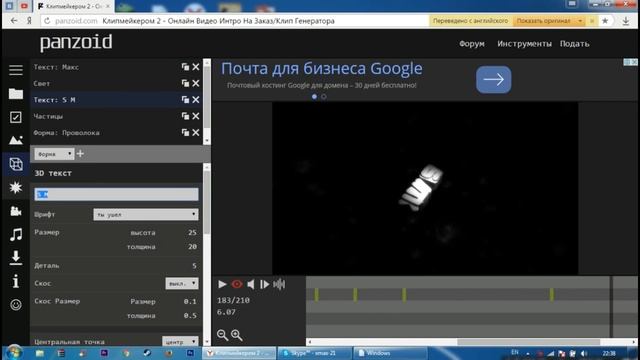Click the blue arrow button in Google ad
Viewport: 640px width, 360px height.
click(x=493, y=80)
